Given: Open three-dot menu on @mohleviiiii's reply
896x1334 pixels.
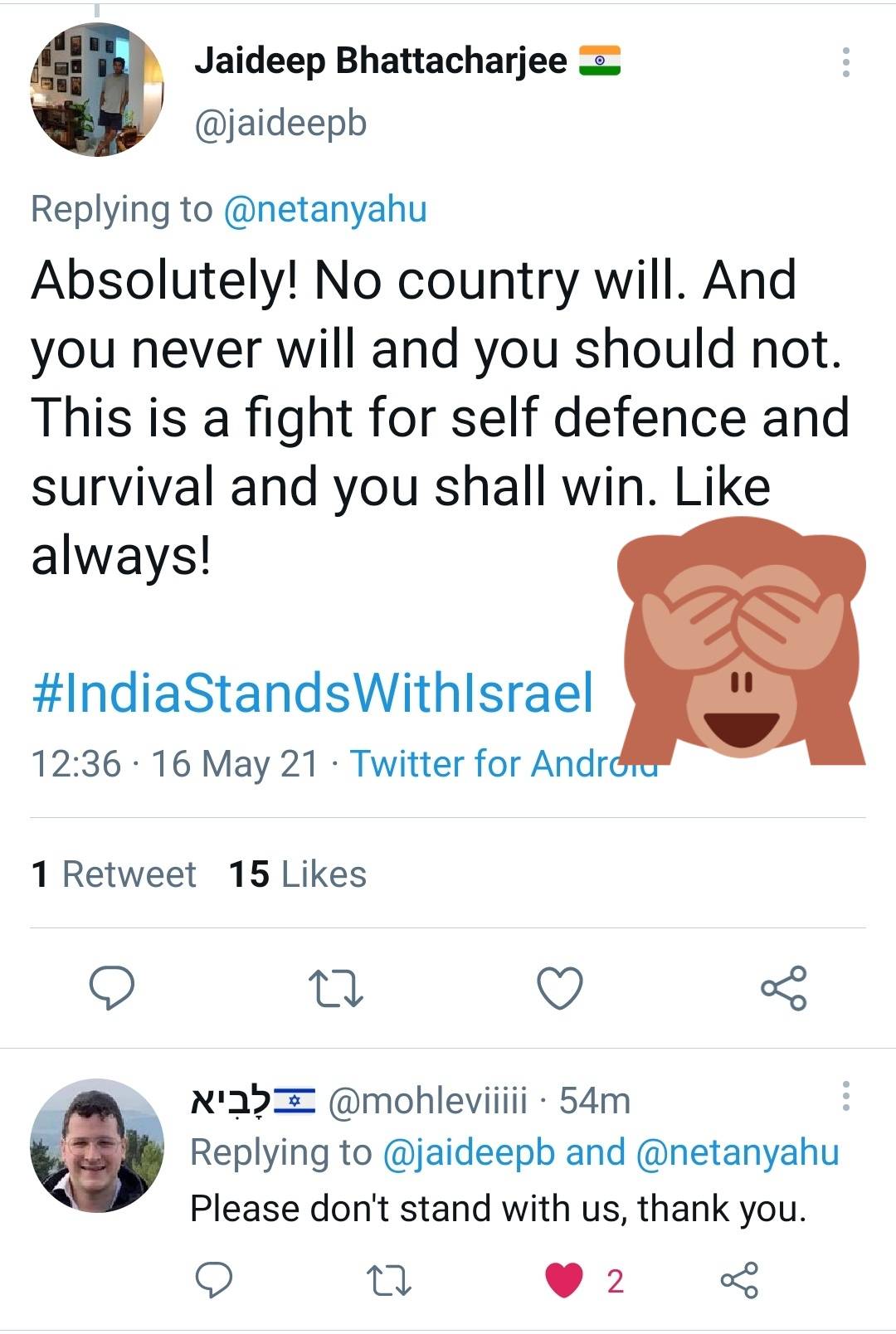Looking at the screenshot, I should click(845, 1096).
